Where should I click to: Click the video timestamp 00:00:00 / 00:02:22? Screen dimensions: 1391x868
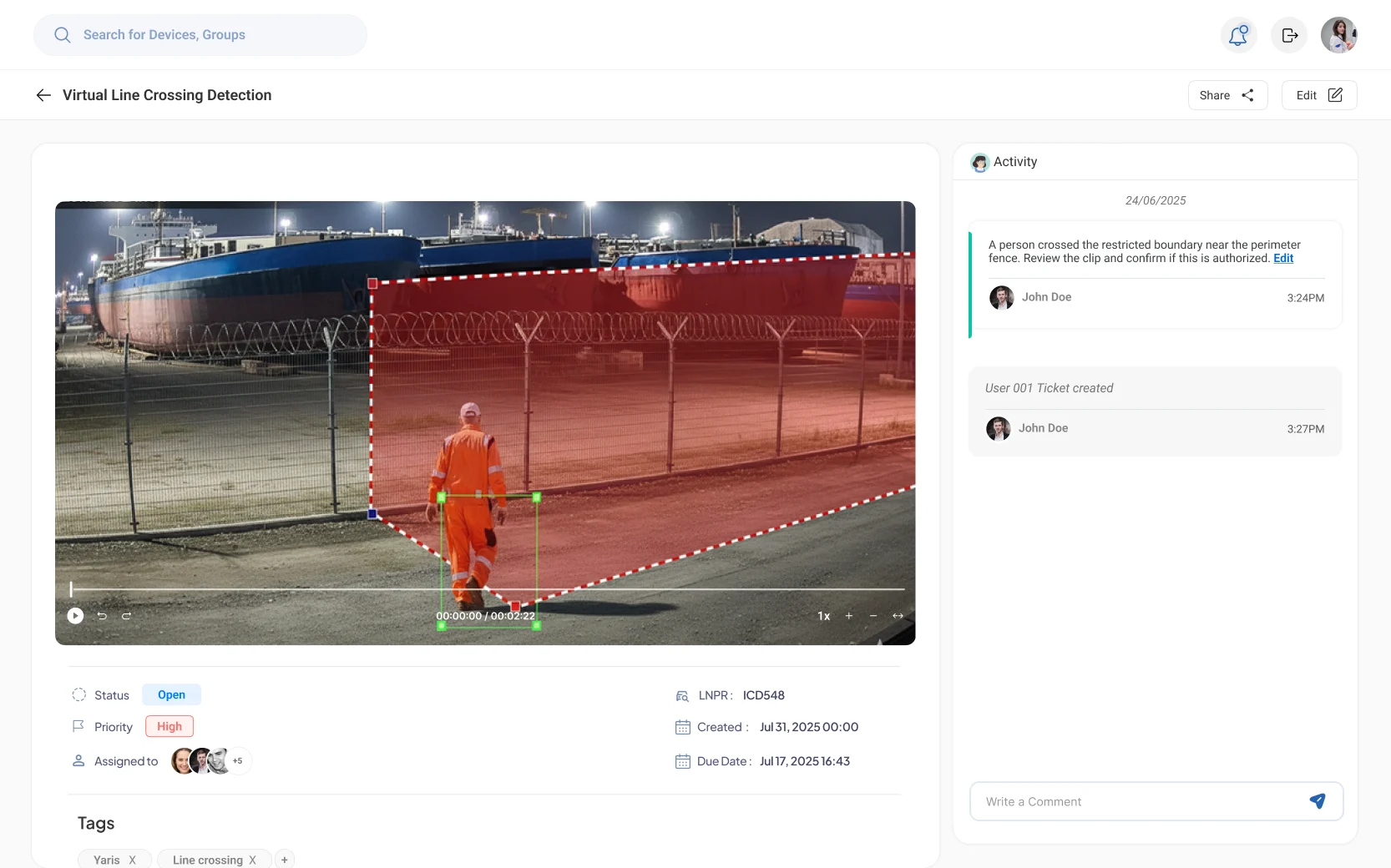(486, 616)
